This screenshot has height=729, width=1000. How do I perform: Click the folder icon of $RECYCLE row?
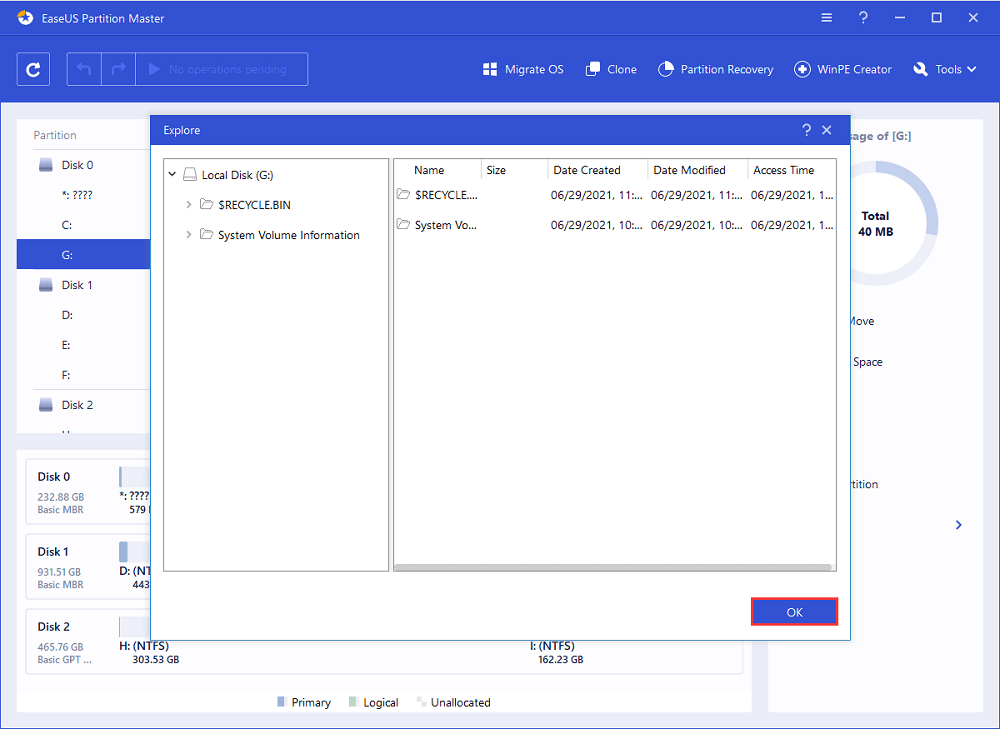[403, 194]
